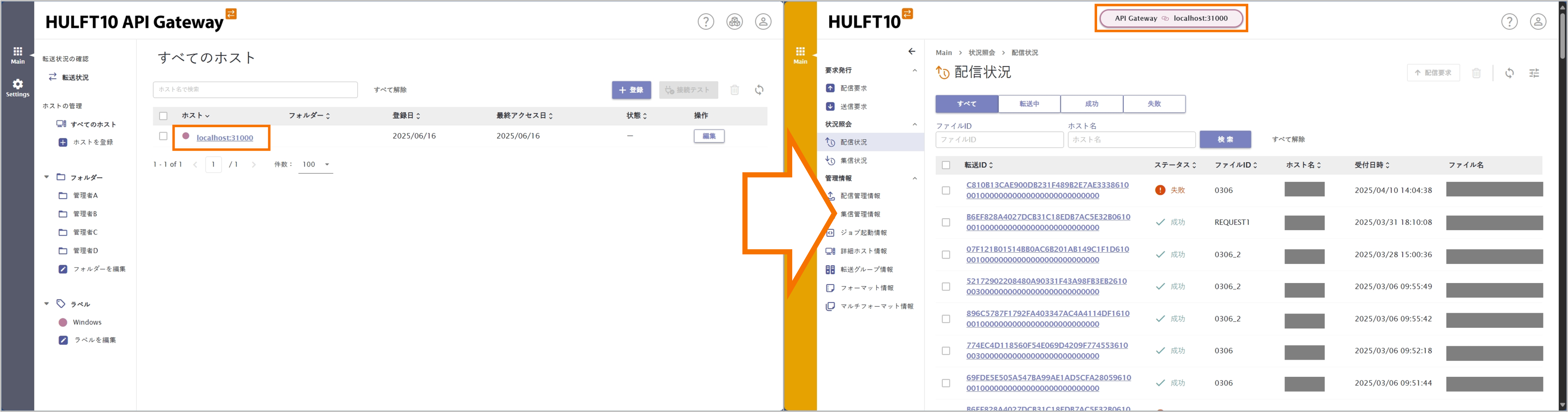Click the back arrow to collapse the HULFT10 menu
Screen dimensions: 1568x412
pyautogui.click(x=911, y=52)
